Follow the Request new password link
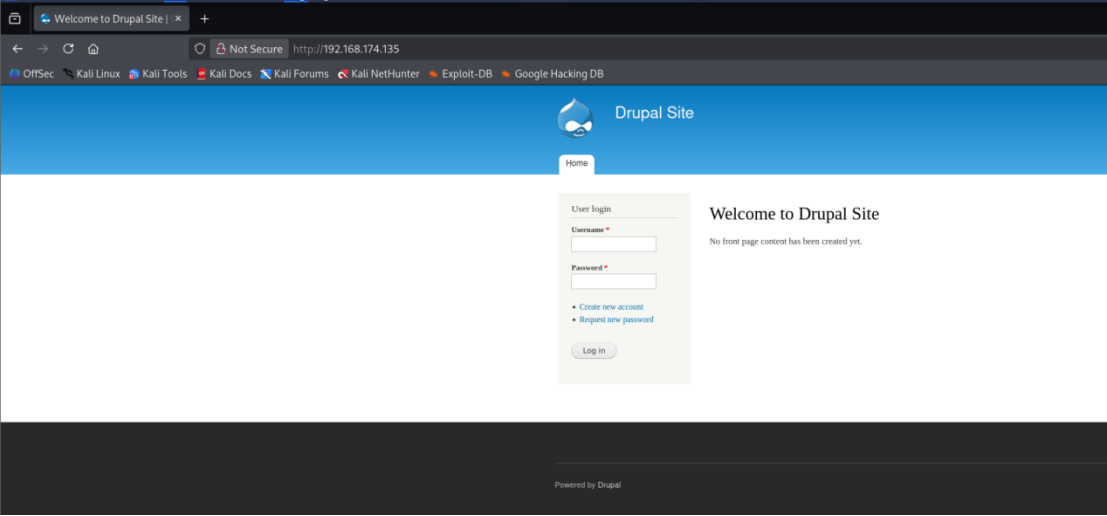Screen dimensions: 1107x516 click(x=616, y=320)
